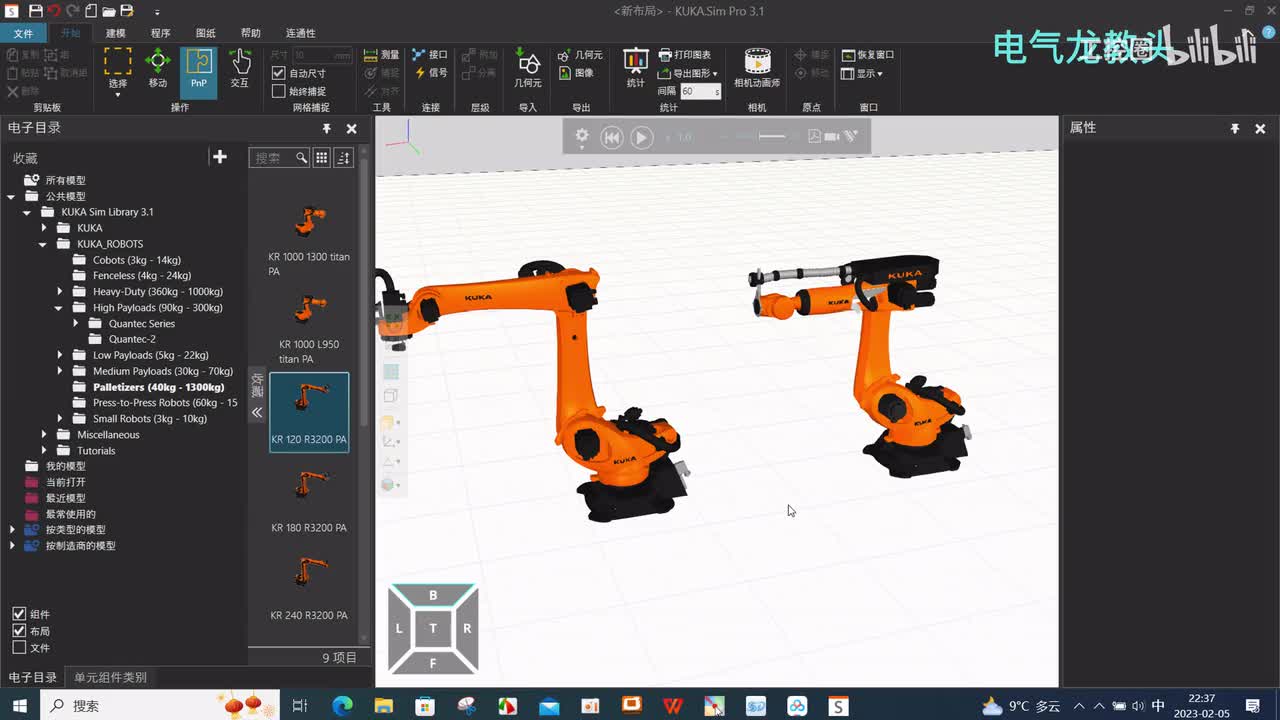The width and height of the screenshot is (1280, 720).
Task: Export simulation to PDF icon
Action: click(815, 136)
